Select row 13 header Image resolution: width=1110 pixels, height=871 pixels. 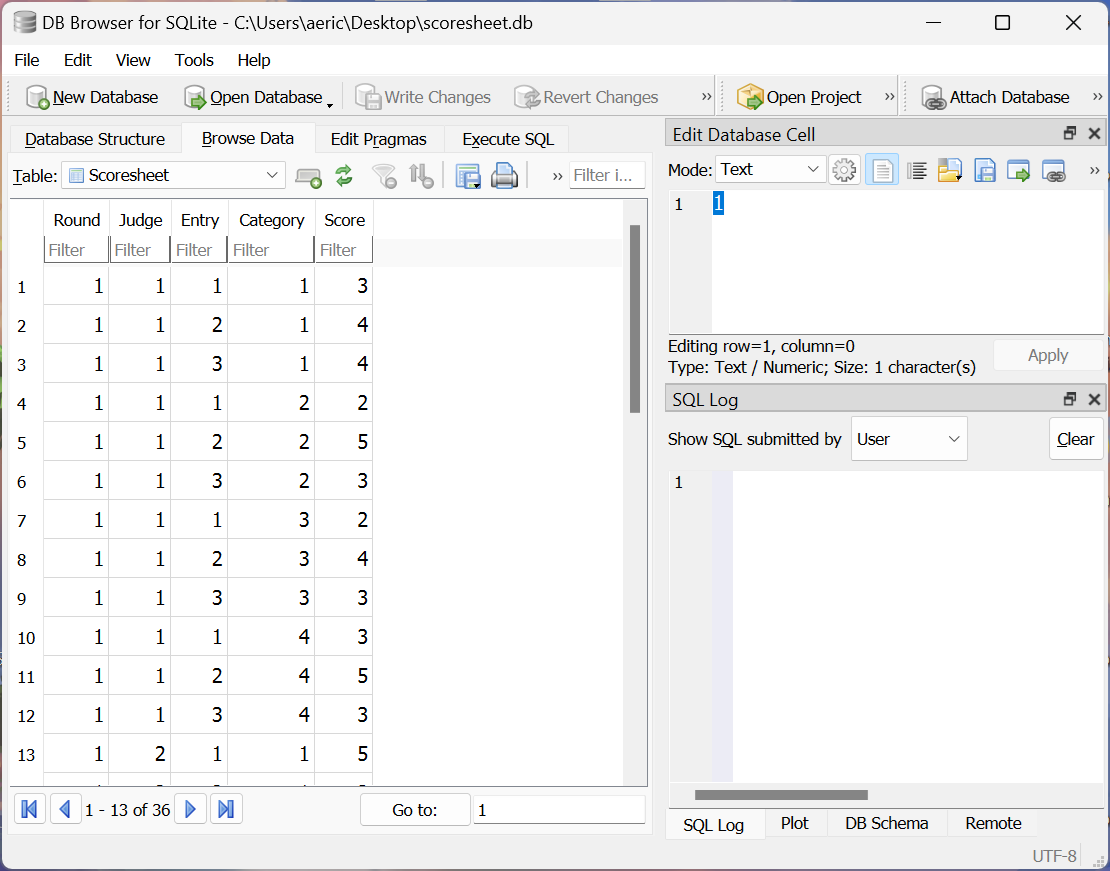coord(26,755)
